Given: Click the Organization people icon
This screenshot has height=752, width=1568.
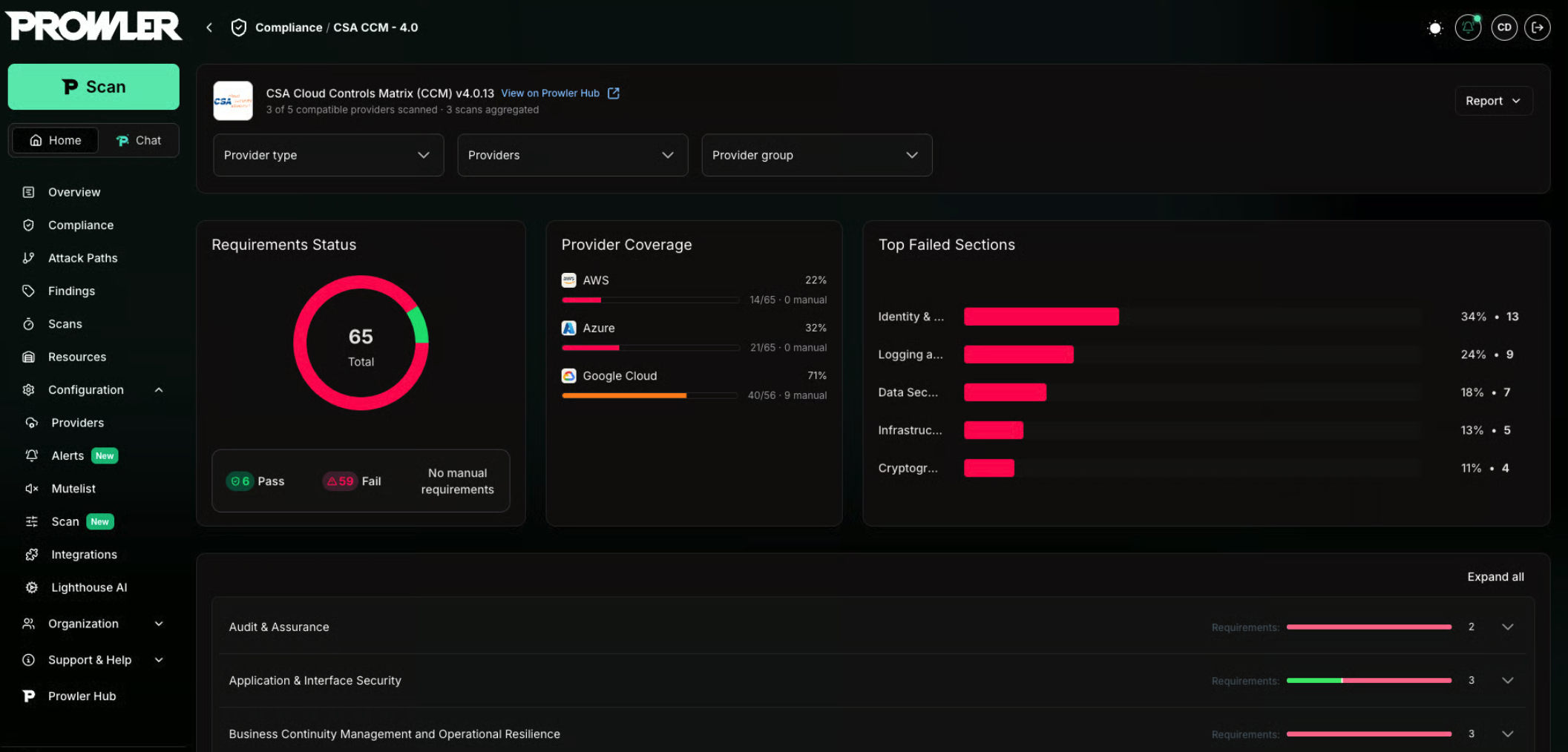Looking at the screenshot, I should (x=28, y=624).
